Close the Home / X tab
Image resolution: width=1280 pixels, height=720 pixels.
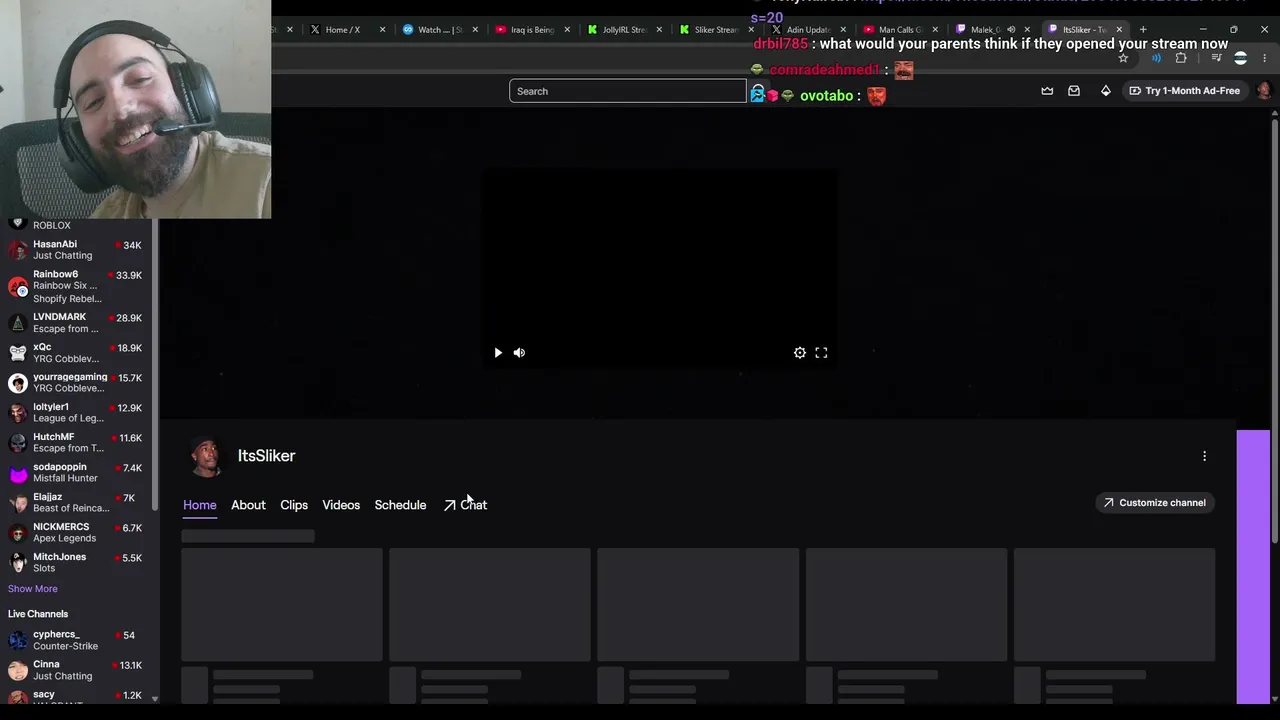(x=382, y=30)
